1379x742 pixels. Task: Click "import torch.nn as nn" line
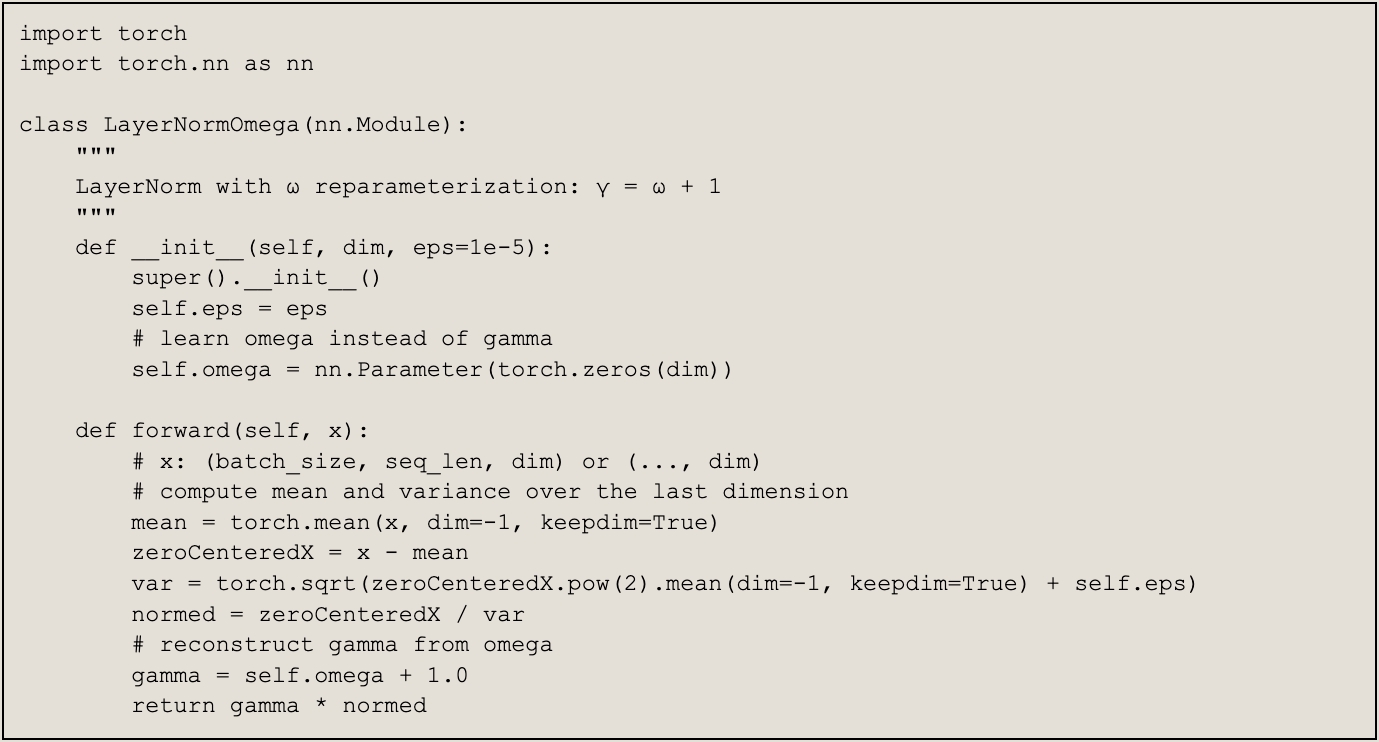coord(166,64)
